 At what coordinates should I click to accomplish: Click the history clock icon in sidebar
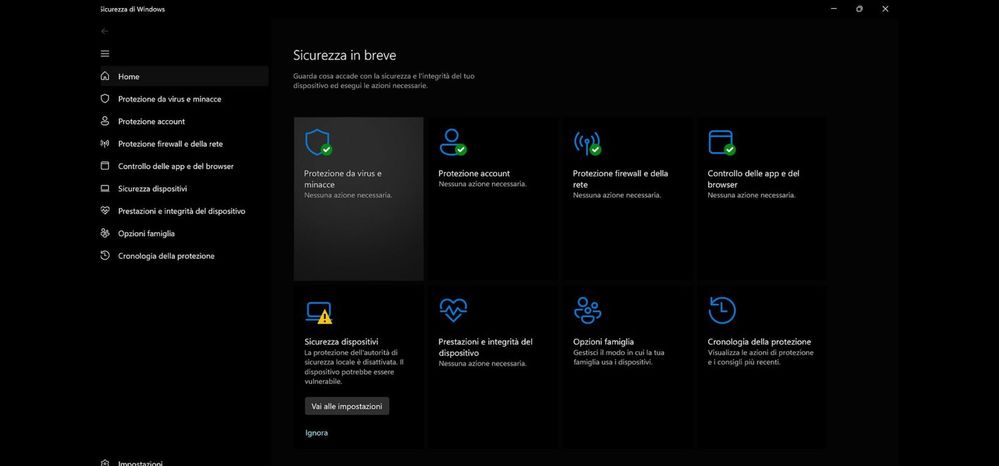[105, 256]
